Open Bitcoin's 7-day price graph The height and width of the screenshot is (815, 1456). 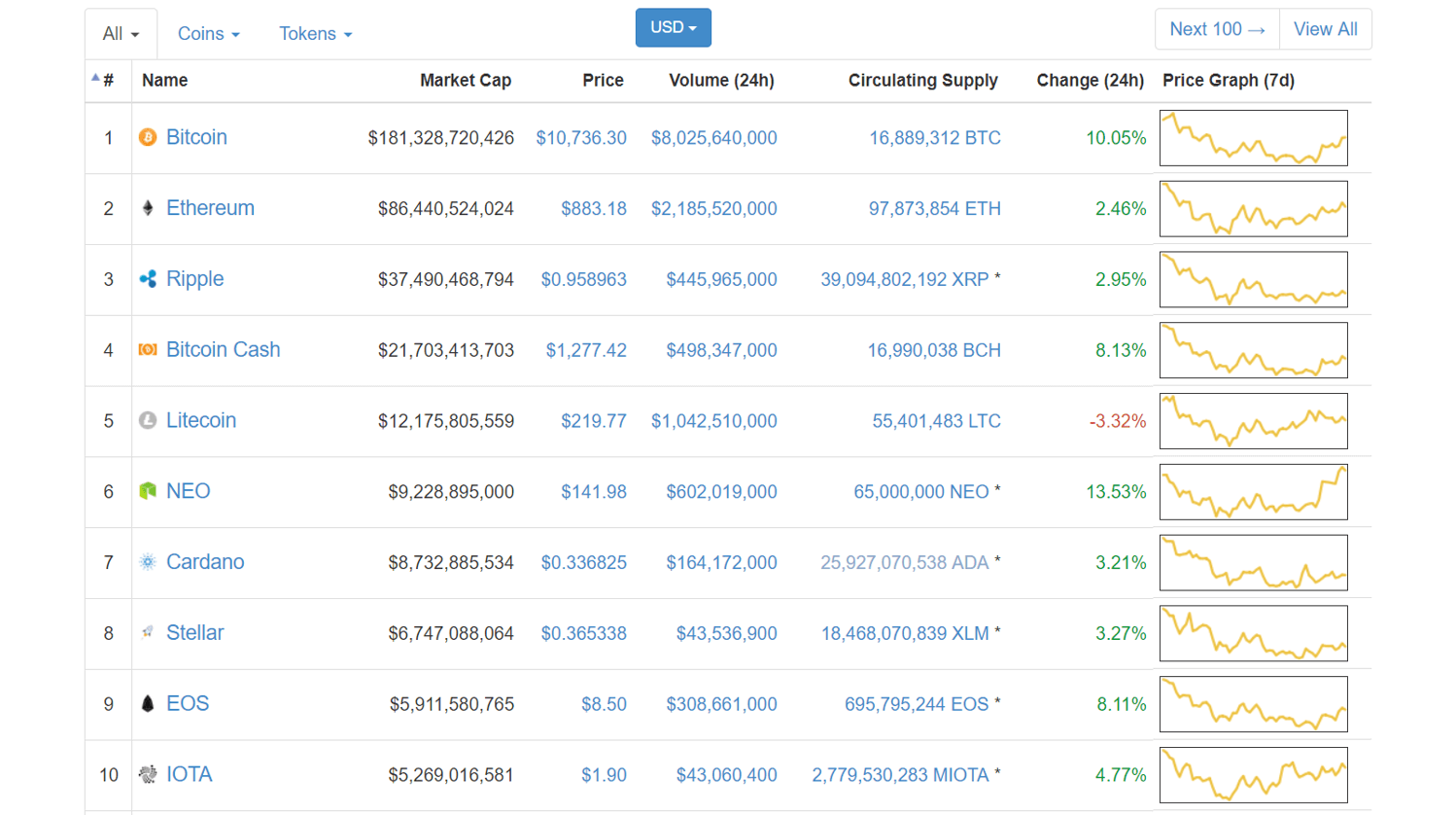(1254, 138)
